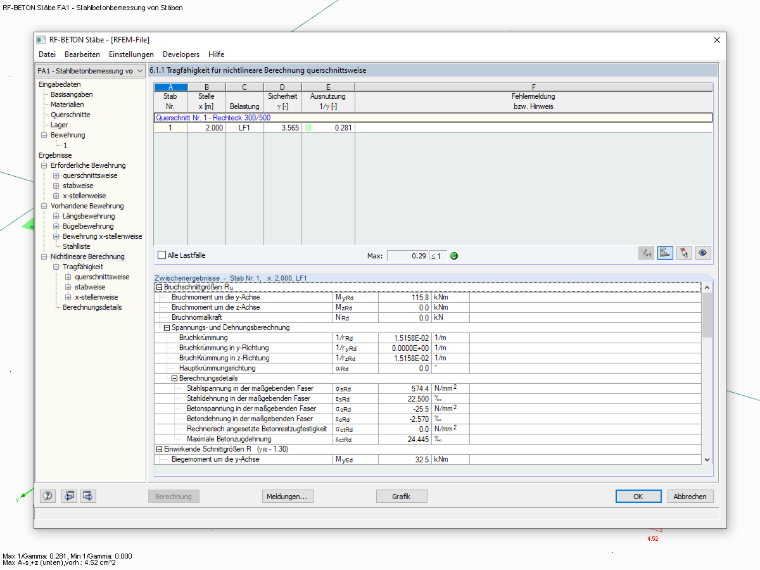760x570 pixels.
Task: Click the eye view mode icon
Action: click(703, 253)
